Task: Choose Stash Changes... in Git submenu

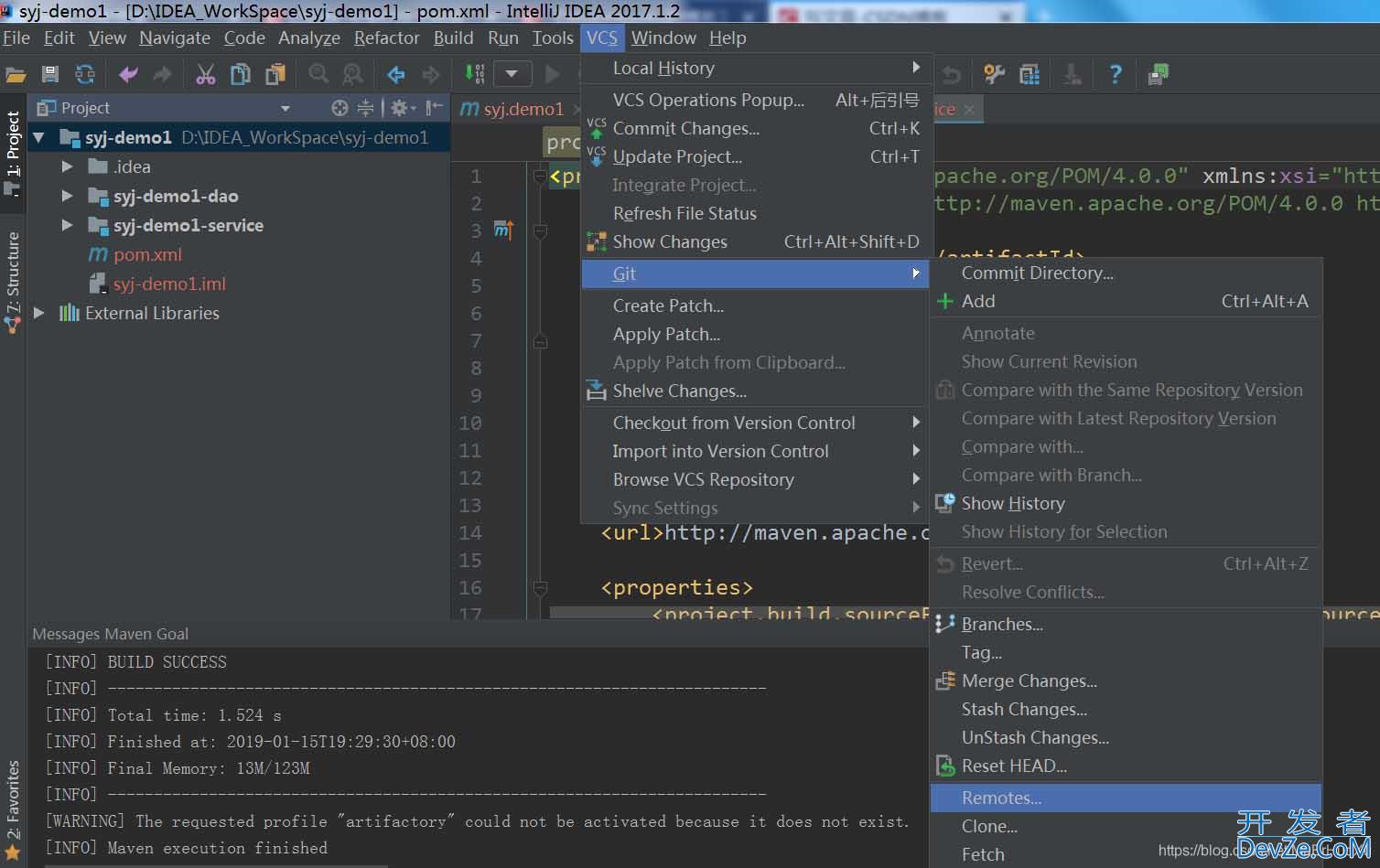Action: (1126, 710)
